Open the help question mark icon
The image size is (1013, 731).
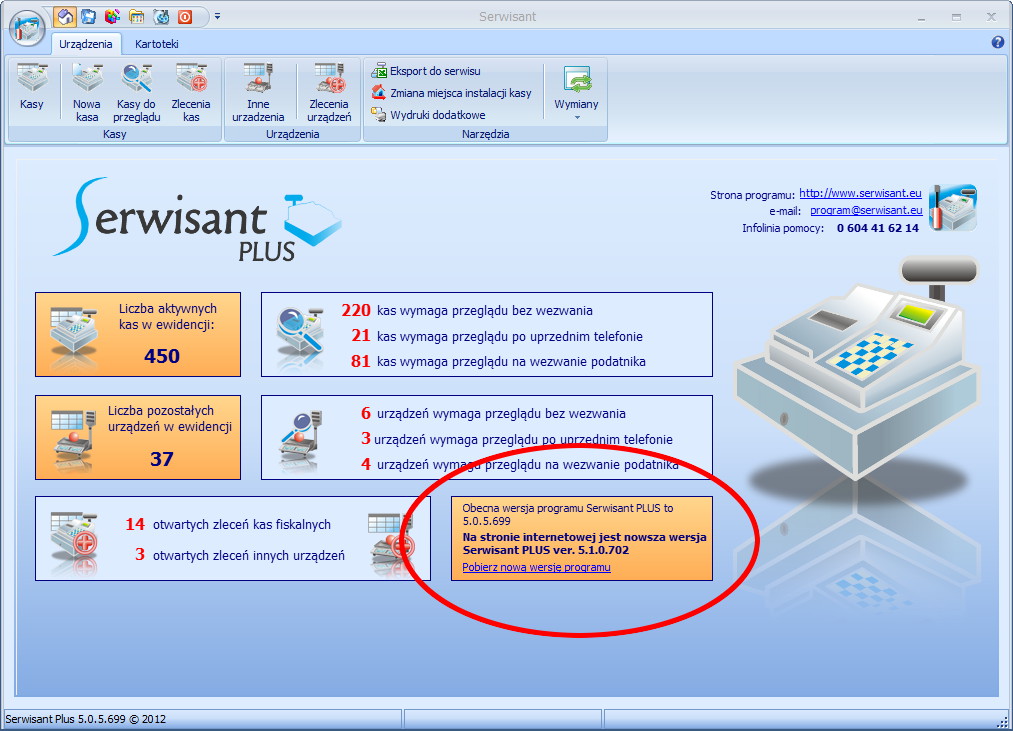(x=997, y=43)
